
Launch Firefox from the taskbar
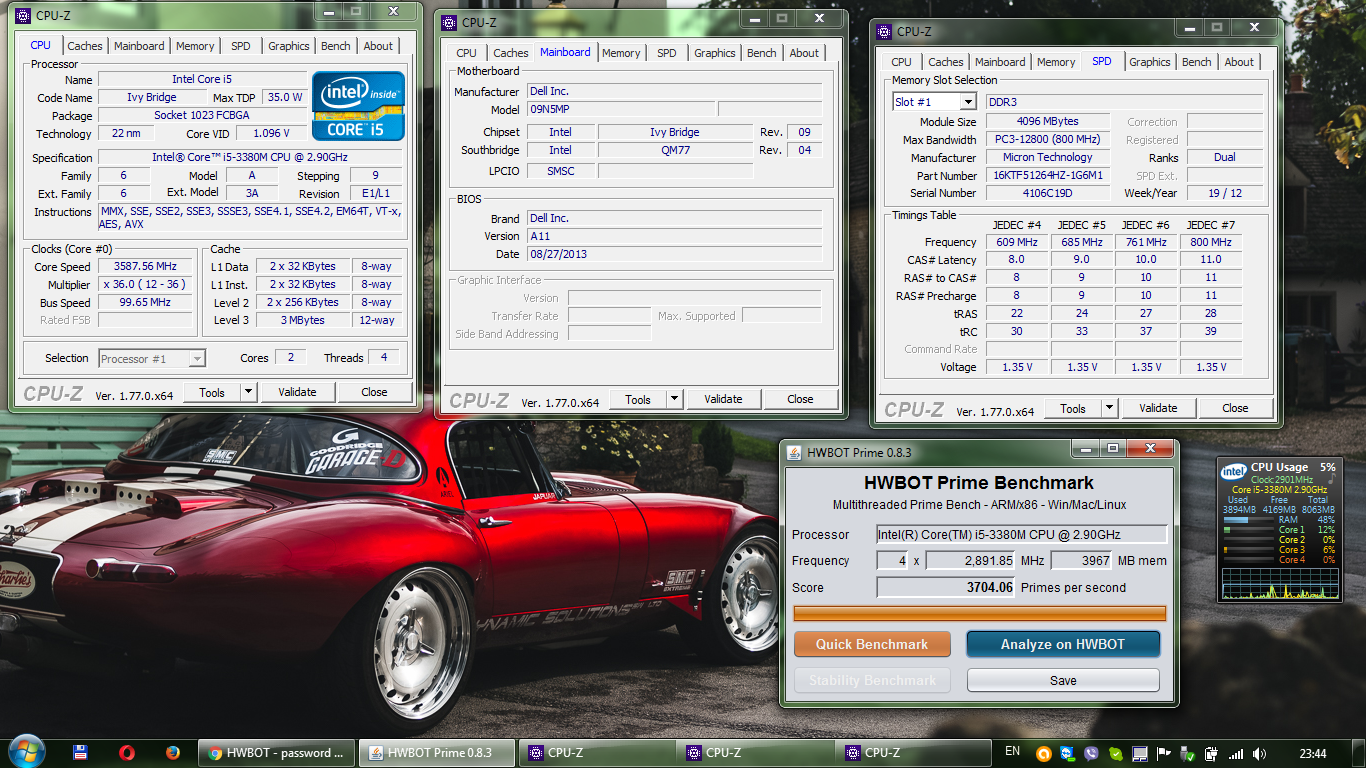[x=173, y=753]
